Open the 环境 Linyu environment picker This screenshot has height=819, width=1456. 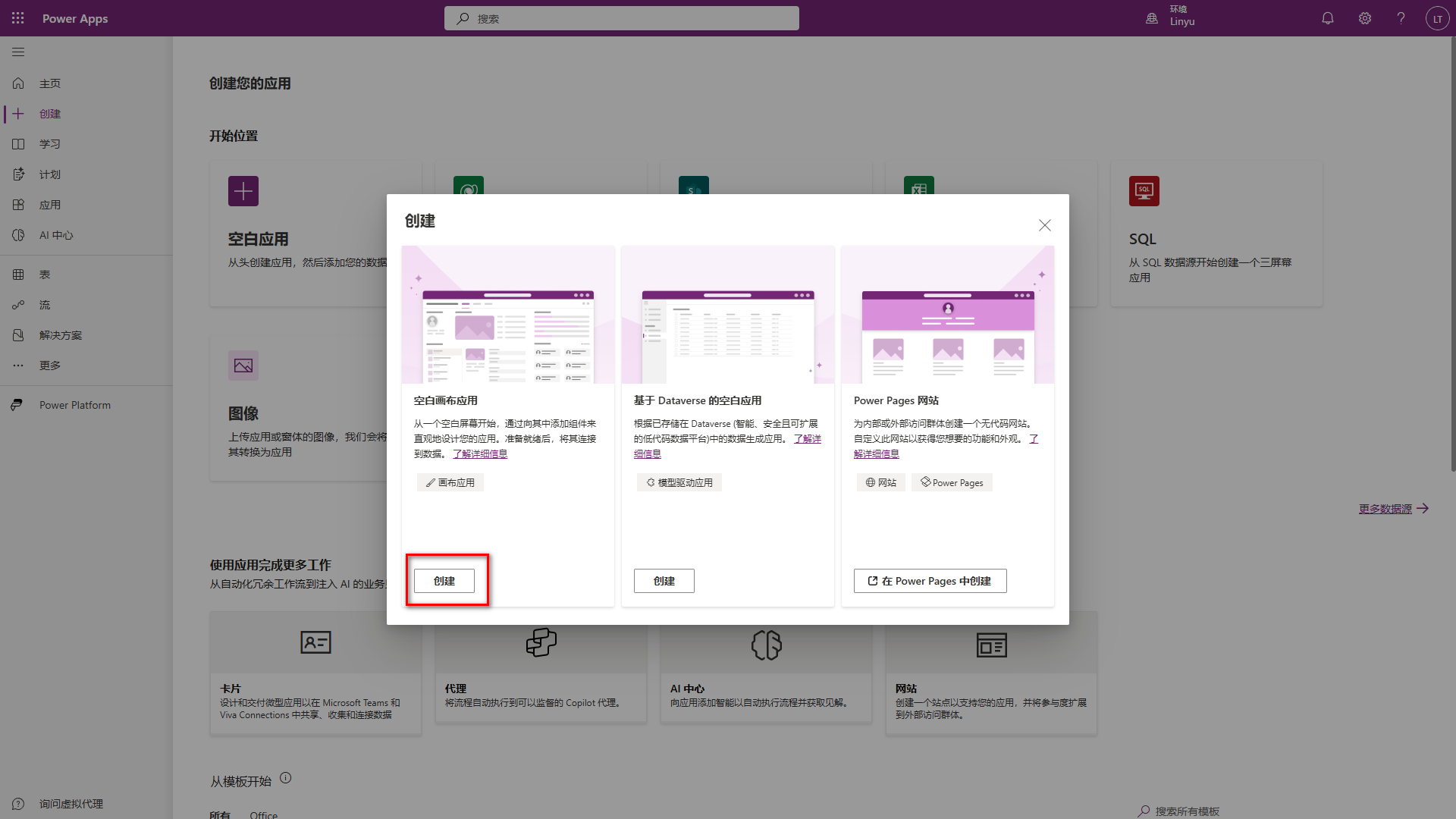[1172, 17]
